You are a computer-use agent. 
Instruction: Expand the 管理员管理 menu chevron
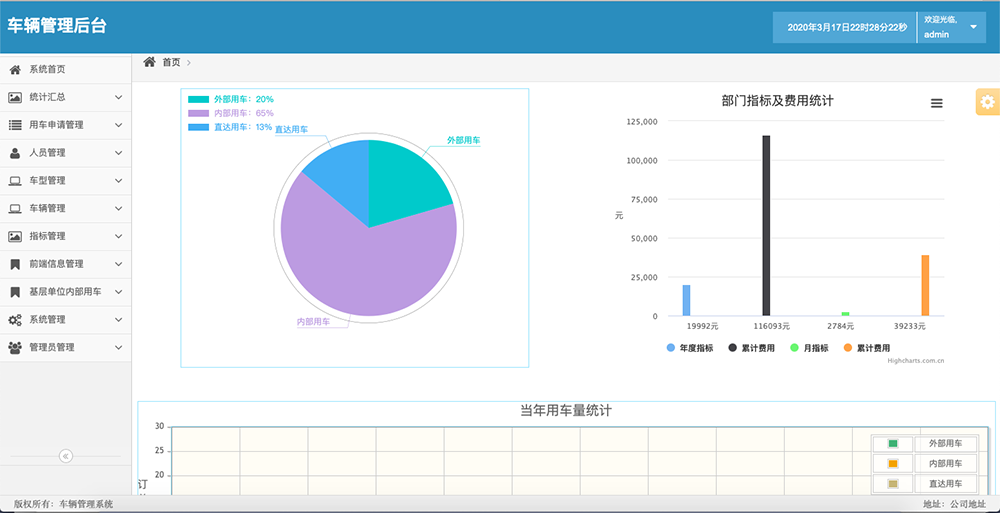[119, 347]
